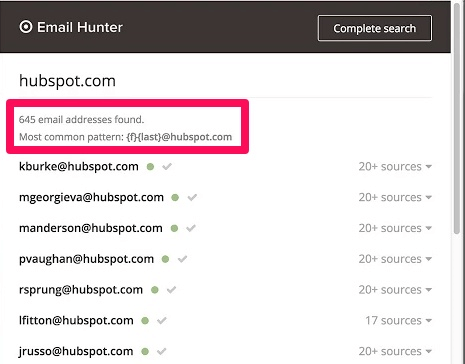
Task: Click the checkmark icon next to manderson@hubspot.com
Action: (x=191, y=228)
